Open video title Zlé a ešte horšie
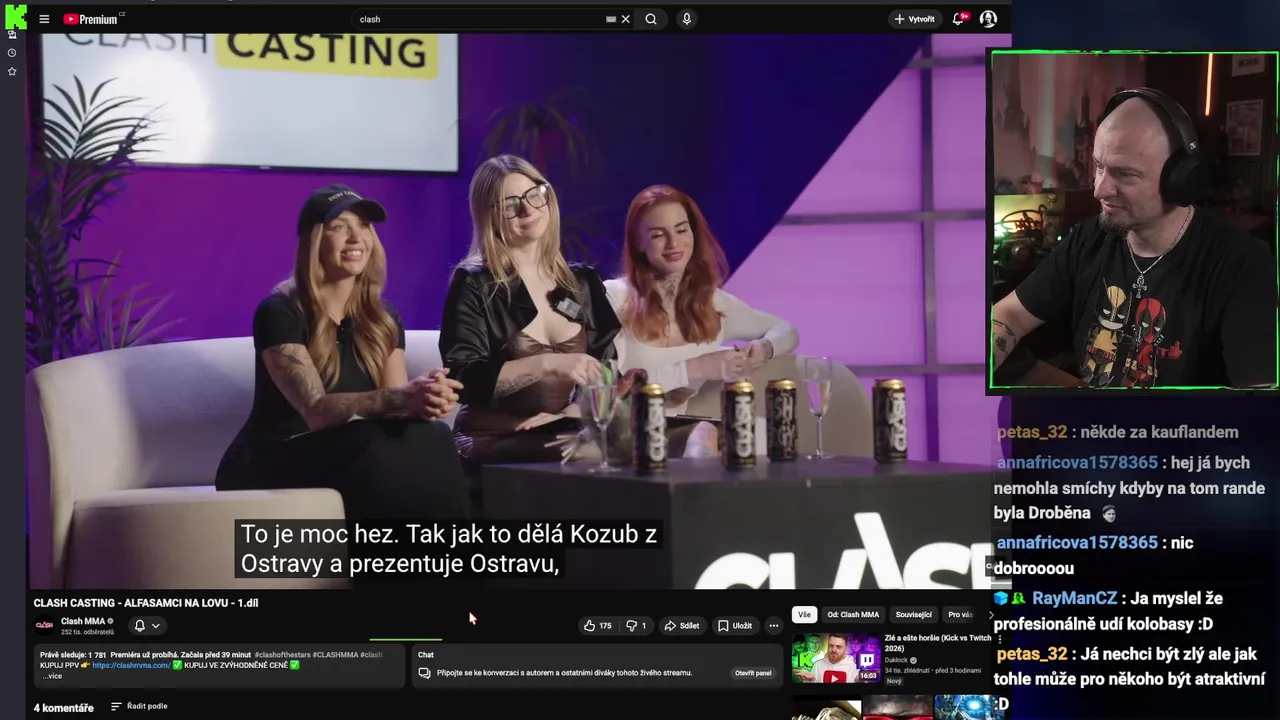Viewport: 1280px width, 720px height. click(937, 643)
